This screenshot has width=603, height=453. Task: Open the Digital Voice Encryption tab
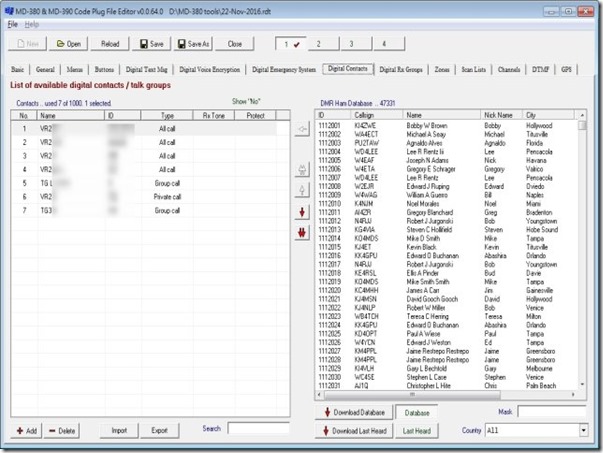[210, 70]
